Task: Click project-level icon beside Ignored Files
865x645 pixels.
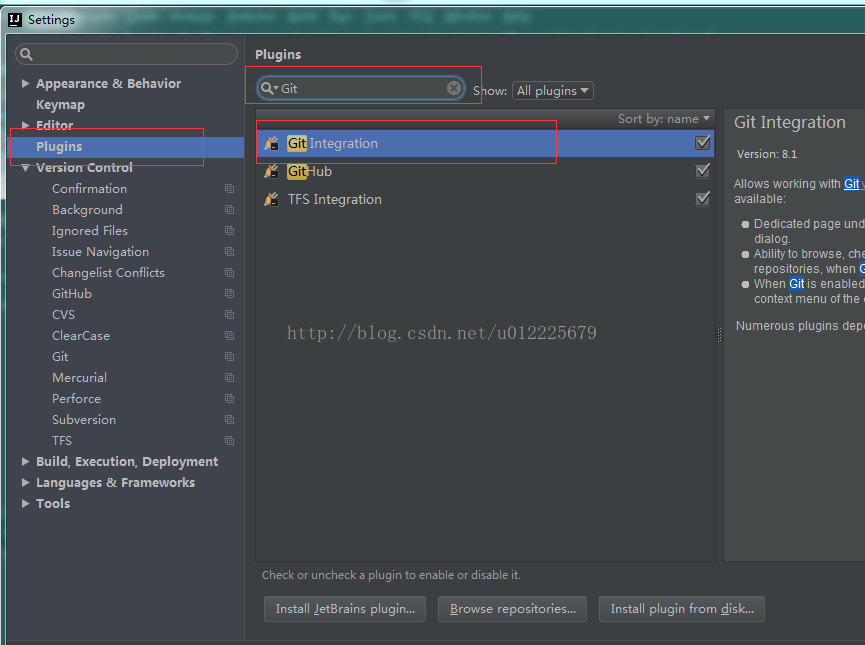Action: (229, 231)
